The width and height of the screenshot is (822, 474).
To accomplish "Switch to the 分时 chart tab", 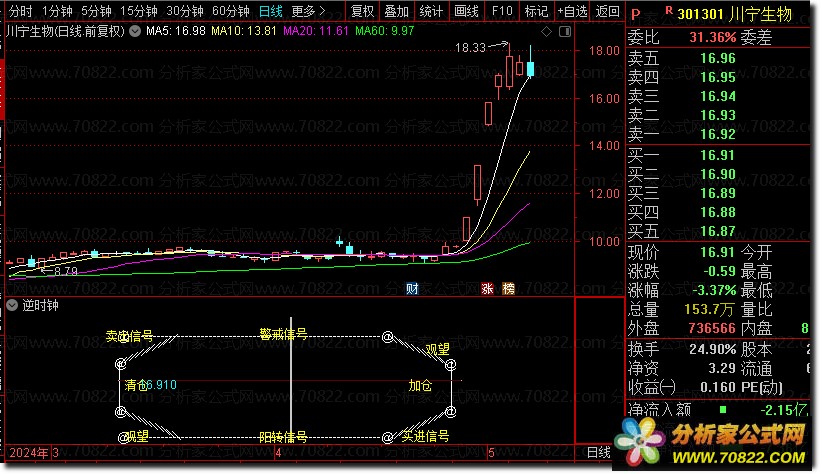I will coord(20,11).
